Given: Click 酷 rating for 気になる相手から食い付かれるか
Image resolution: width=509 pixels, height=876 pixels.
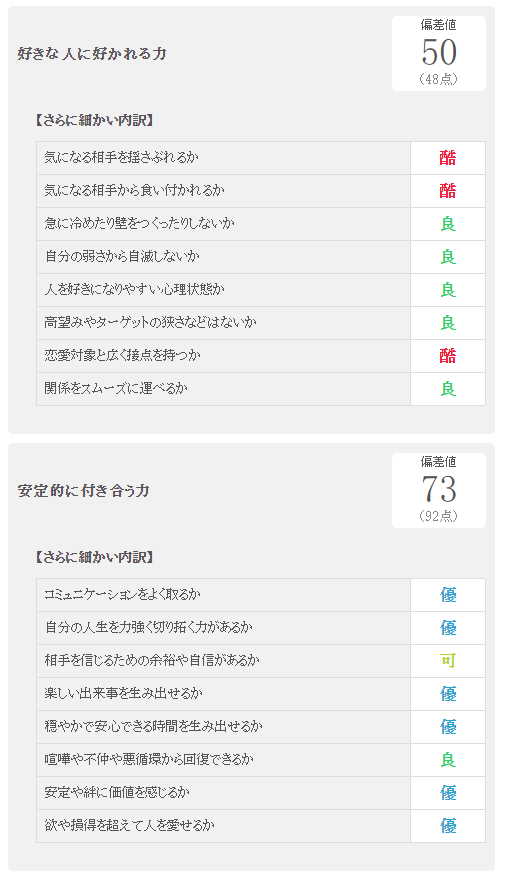Looking at the screenshot, I should 448,191.
